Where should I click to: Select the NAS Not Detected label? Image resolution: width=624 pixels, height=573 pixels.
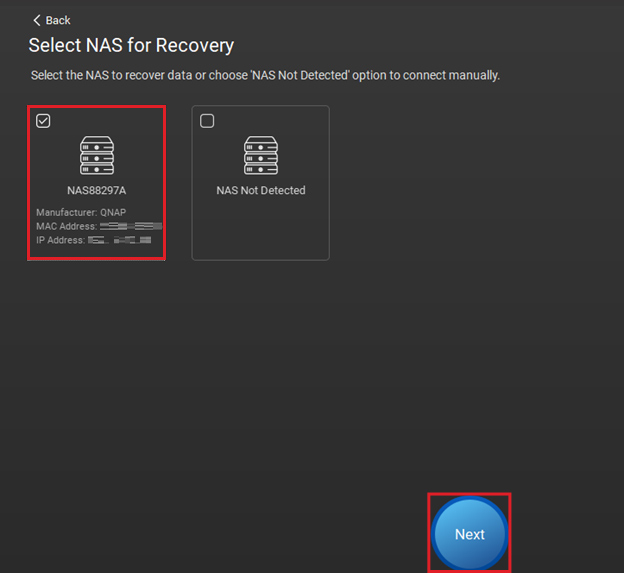(261, 191)
